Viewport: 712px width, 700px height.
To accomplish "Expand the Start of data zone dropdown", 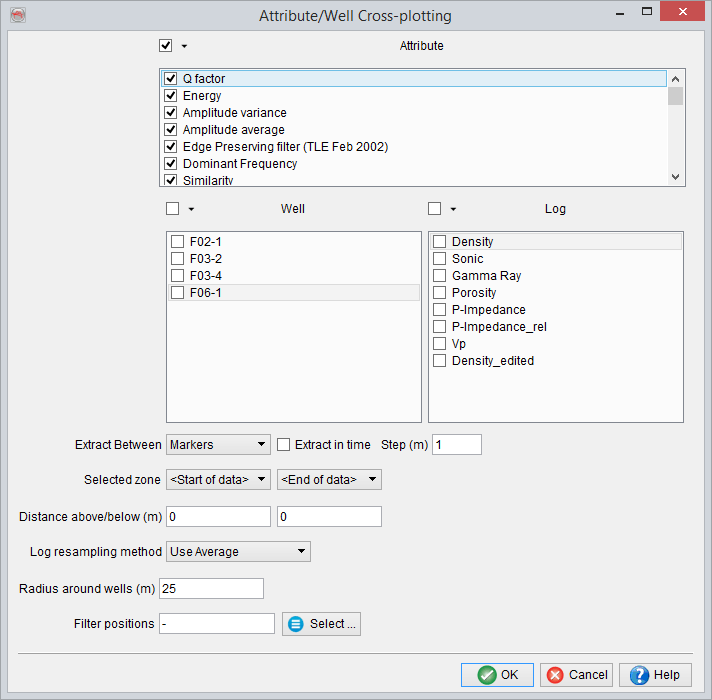I will 218,480.
